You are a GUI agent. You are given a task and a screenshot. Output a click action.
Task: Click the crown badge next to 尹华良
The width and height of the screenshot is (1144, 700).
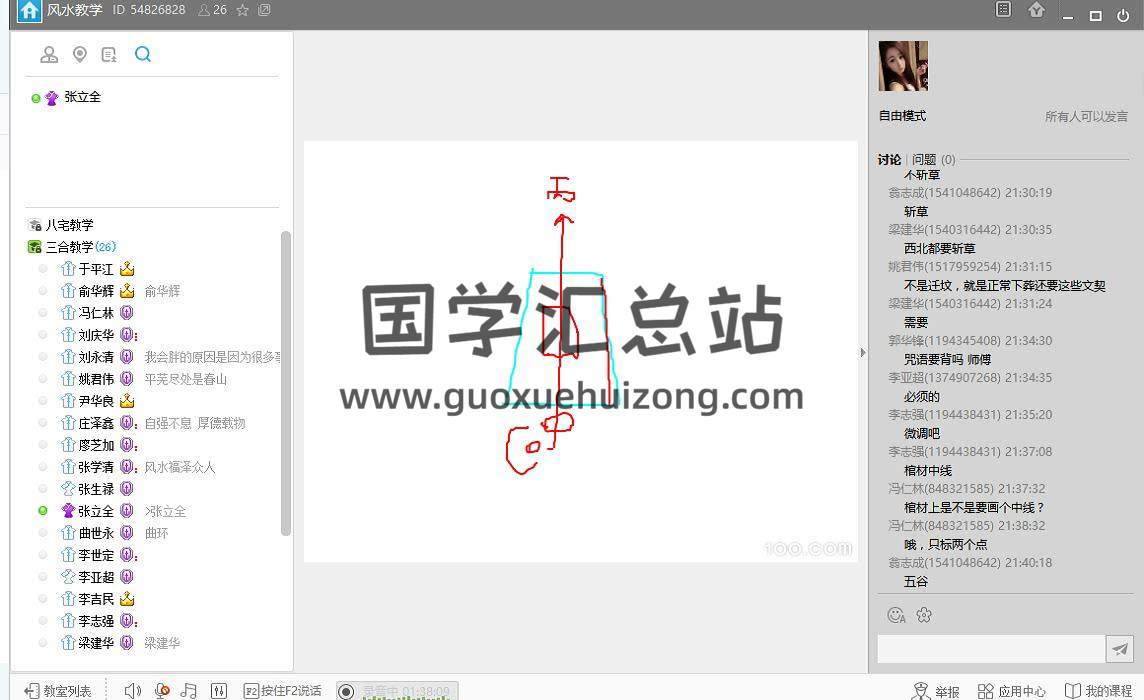(127, 400)
